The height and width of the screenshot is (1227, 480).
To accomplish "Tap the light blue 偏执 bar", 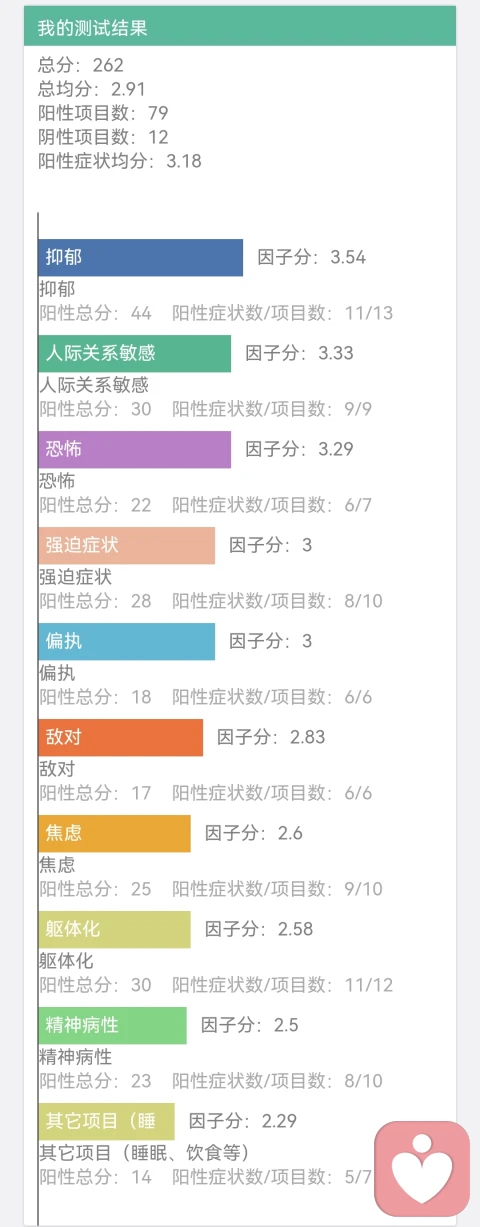I will [x=127, y=641].
